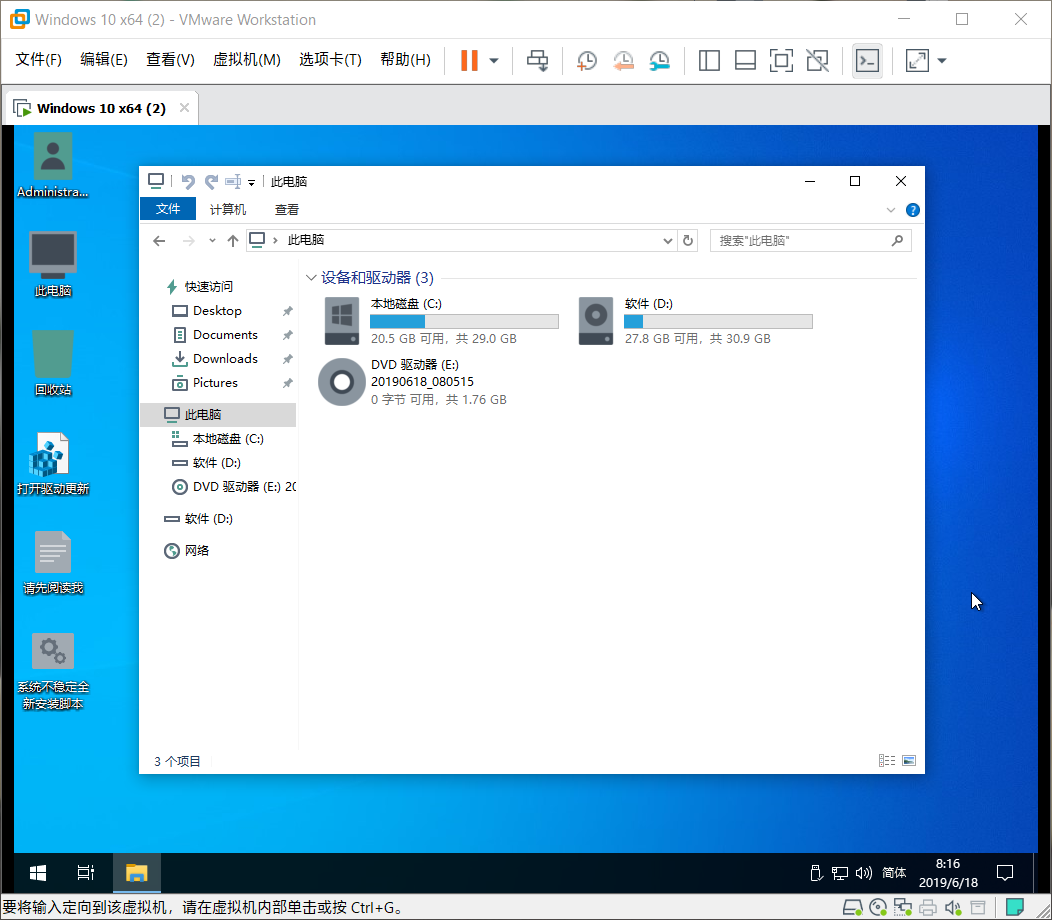Click the redo icon in quick access toolbar
Image resolution: width=1052 pixels, height=920 pixels.
coord(211,182)
